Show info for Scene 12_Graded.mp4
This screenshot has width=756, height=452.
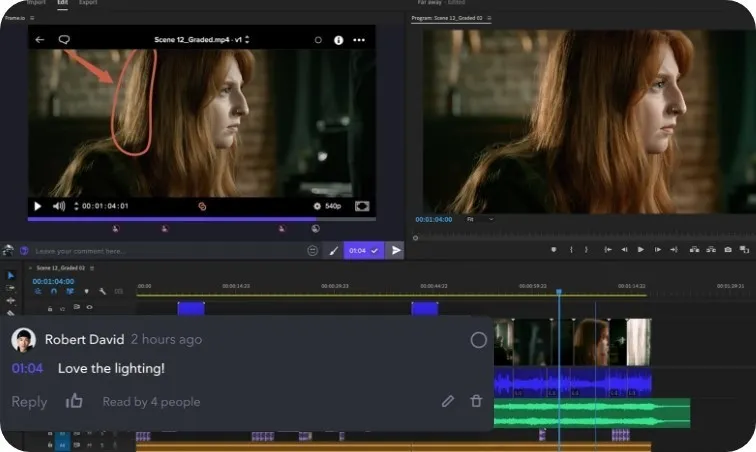click(338, 40)
